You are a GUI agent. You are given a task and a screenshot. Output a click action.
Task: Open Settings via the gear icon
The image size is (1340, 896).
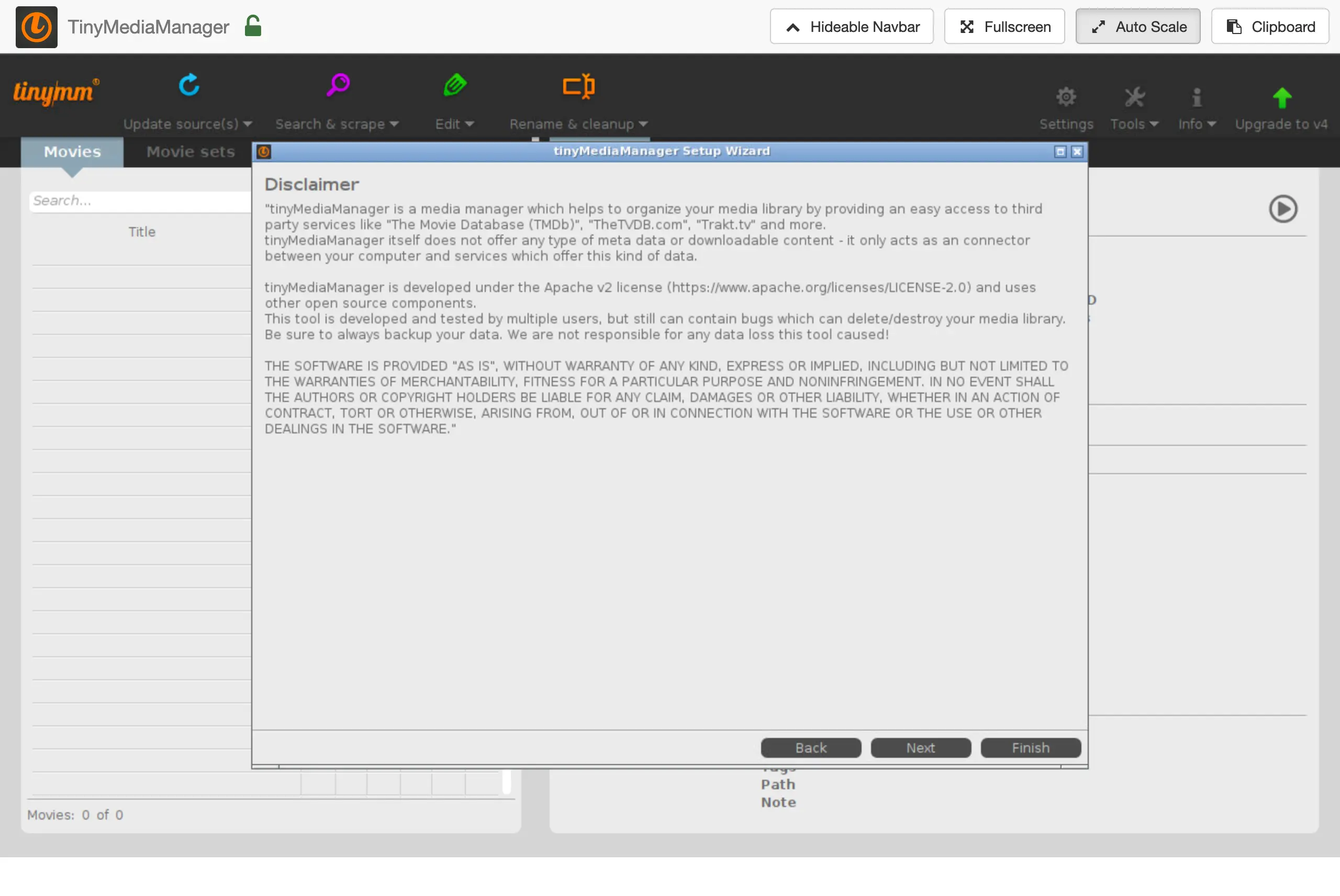point(1066,97)
